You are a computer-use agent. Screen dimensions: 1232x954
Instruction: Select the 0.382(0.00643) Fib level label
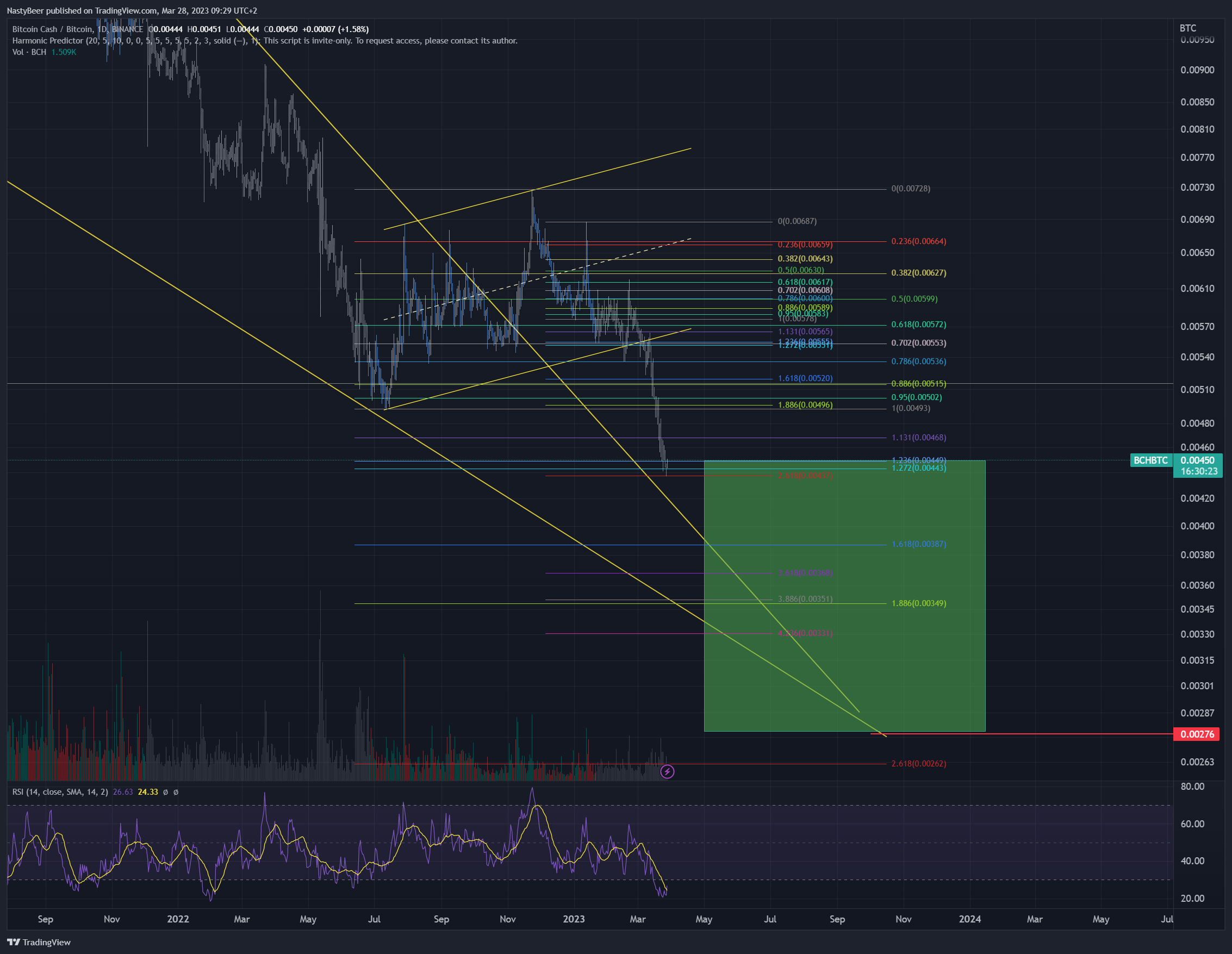(x=805, y=259)
